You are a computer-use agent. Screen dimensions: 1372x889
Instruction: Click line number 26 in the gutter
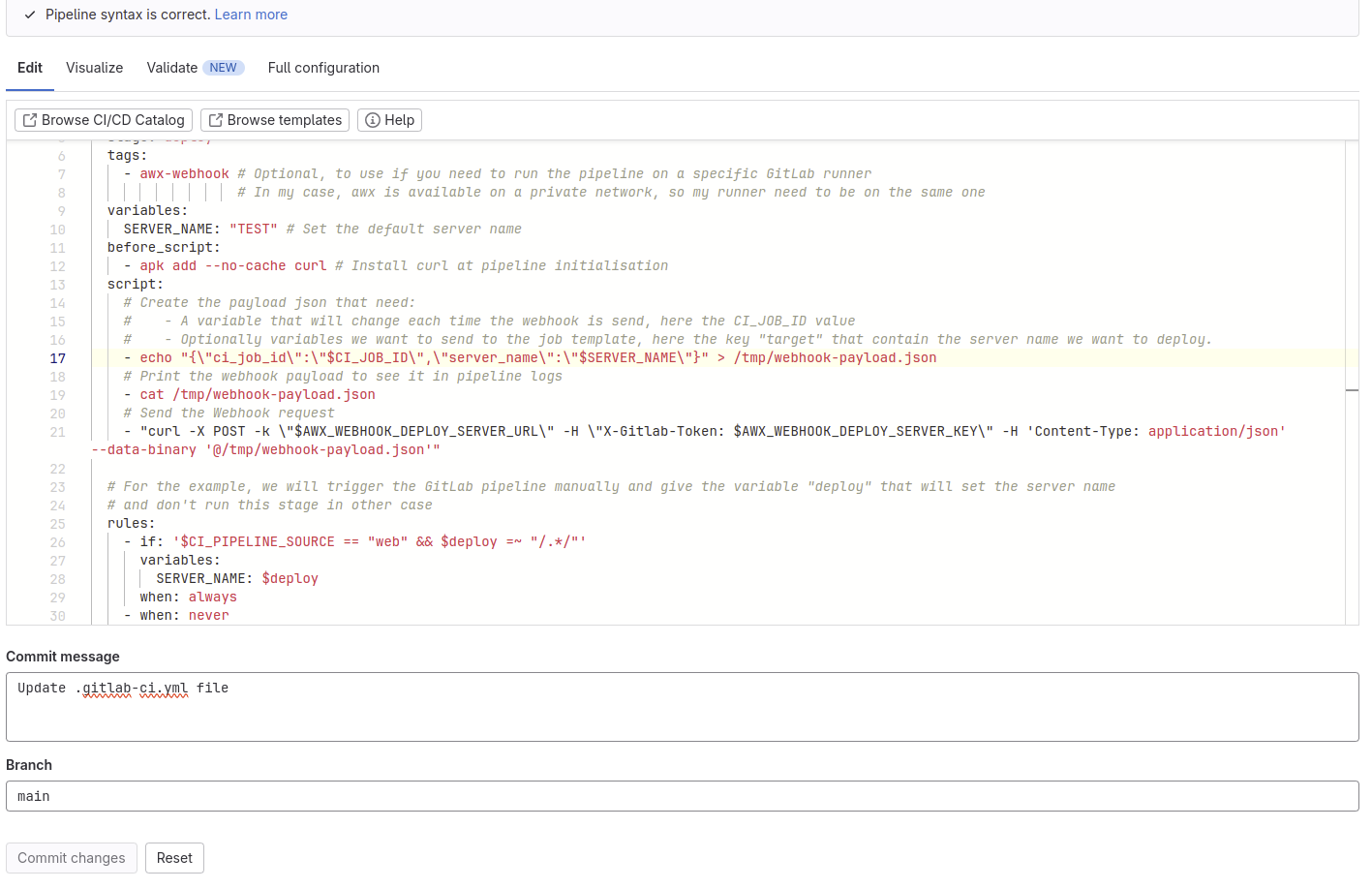(x=58, y=542)
